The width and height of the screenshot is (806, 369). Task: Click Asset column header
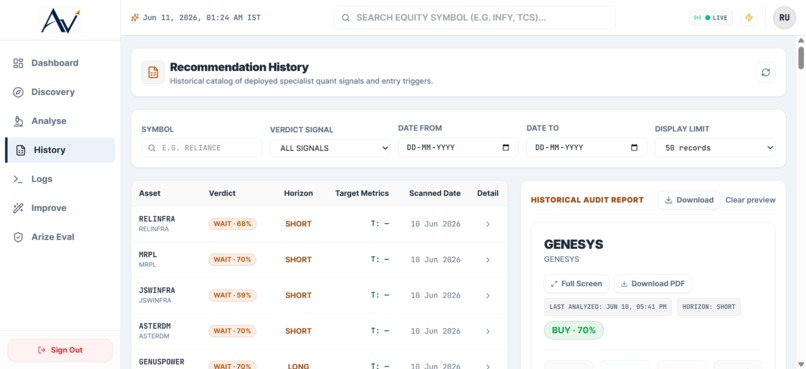150,194
